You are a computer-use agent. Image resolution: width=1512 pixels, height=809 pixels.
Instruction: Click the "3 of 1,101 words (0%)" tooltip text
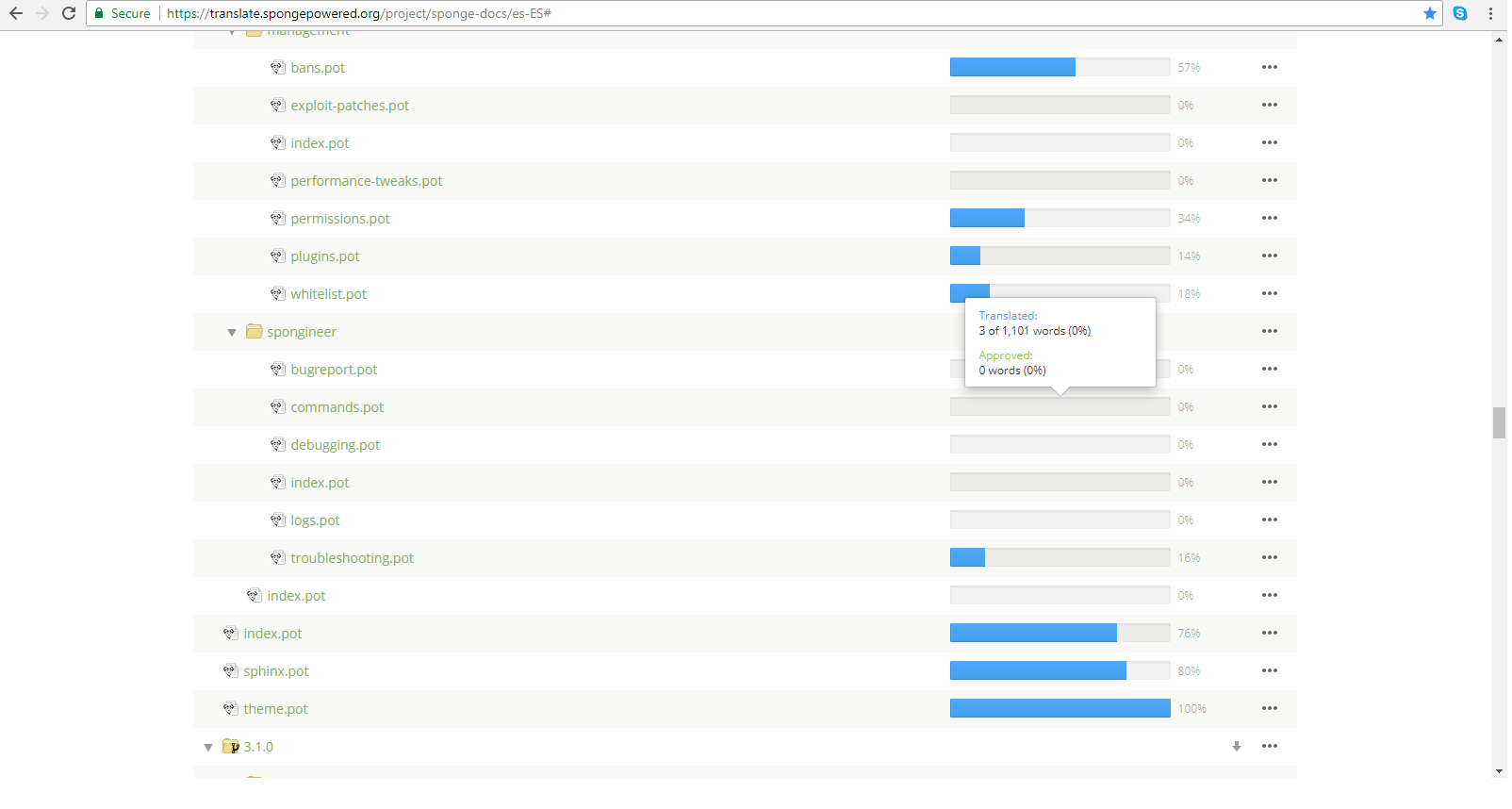coord(1034,331)
